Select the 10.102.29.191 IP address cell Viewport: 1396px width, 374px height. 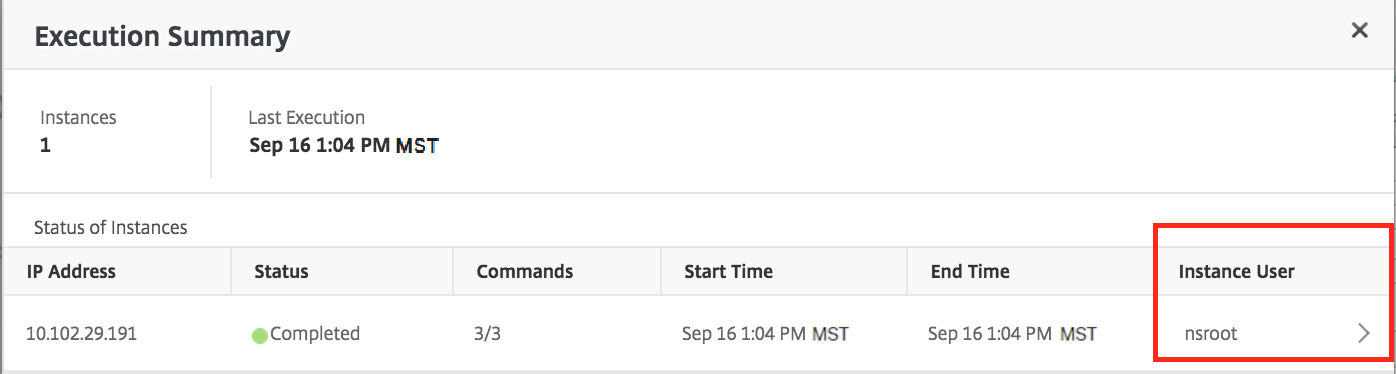tap(82, 334)
